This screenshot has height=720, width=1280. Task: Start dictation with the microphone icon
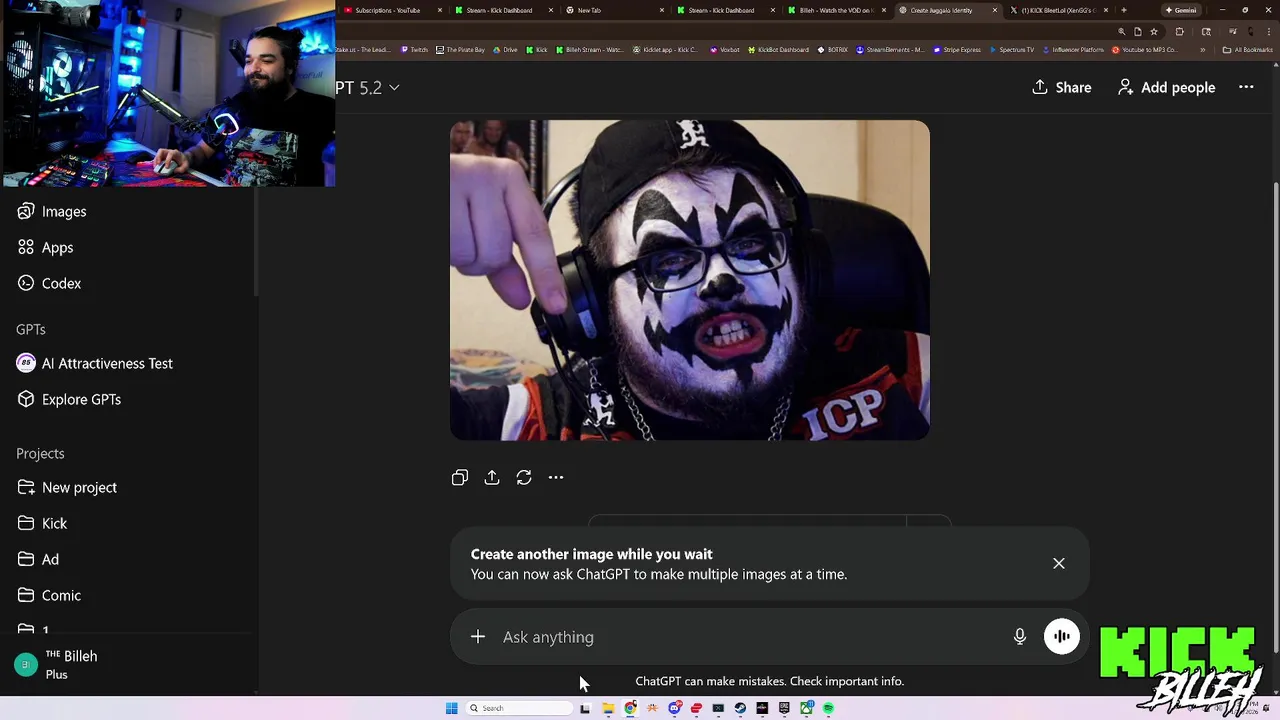pyautogui.click(x=1020, y=637)
